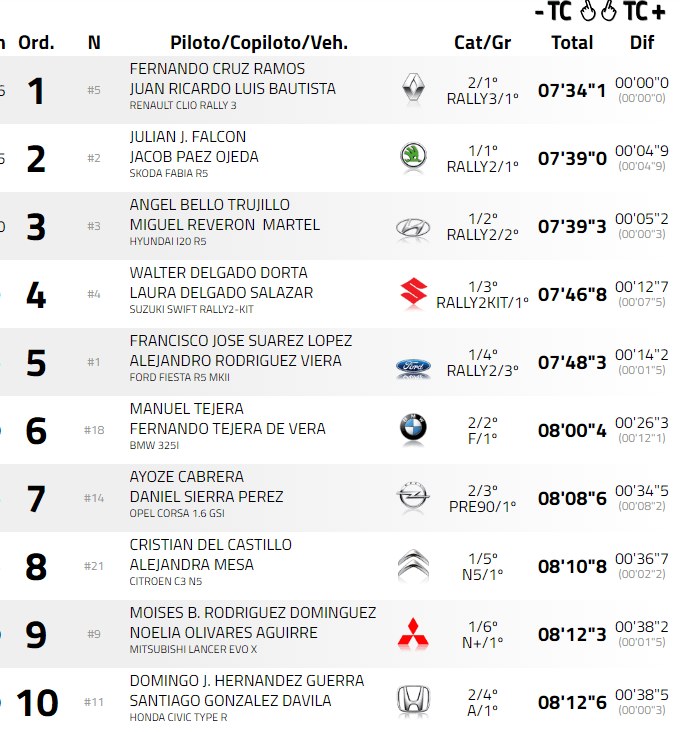Open driver Fernando Cruz Ramos entry
The width and height of the screenshot is (680, 732).
(x=217, y=69)
